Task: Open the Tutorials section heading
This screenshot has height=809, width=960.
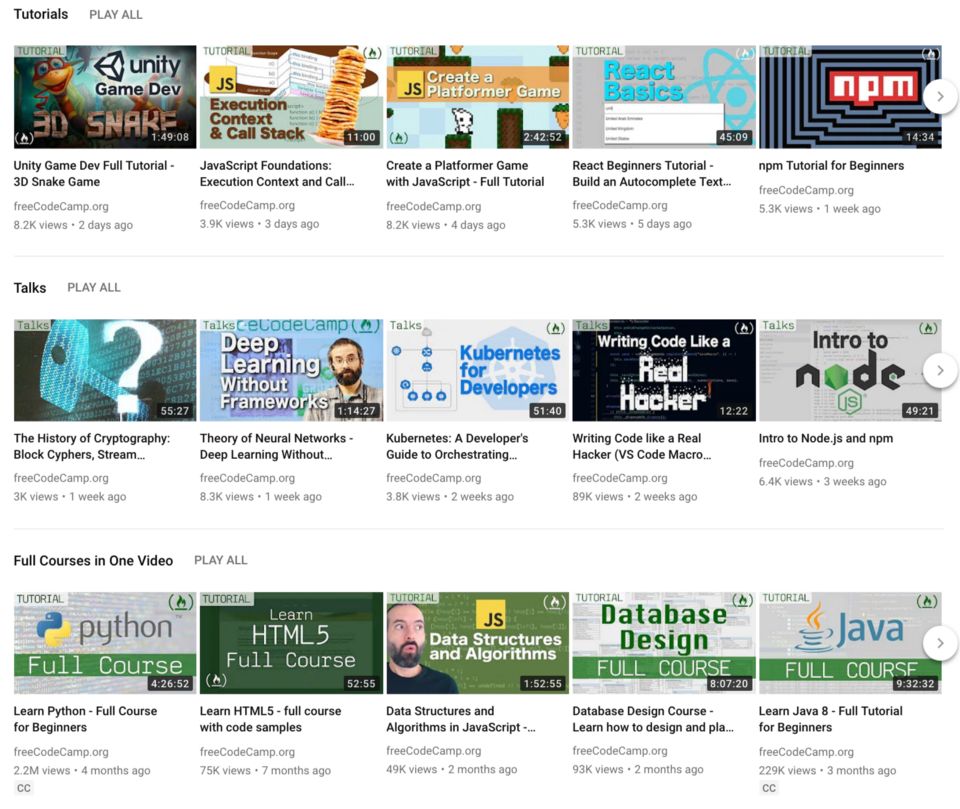Action: [41, 15]
